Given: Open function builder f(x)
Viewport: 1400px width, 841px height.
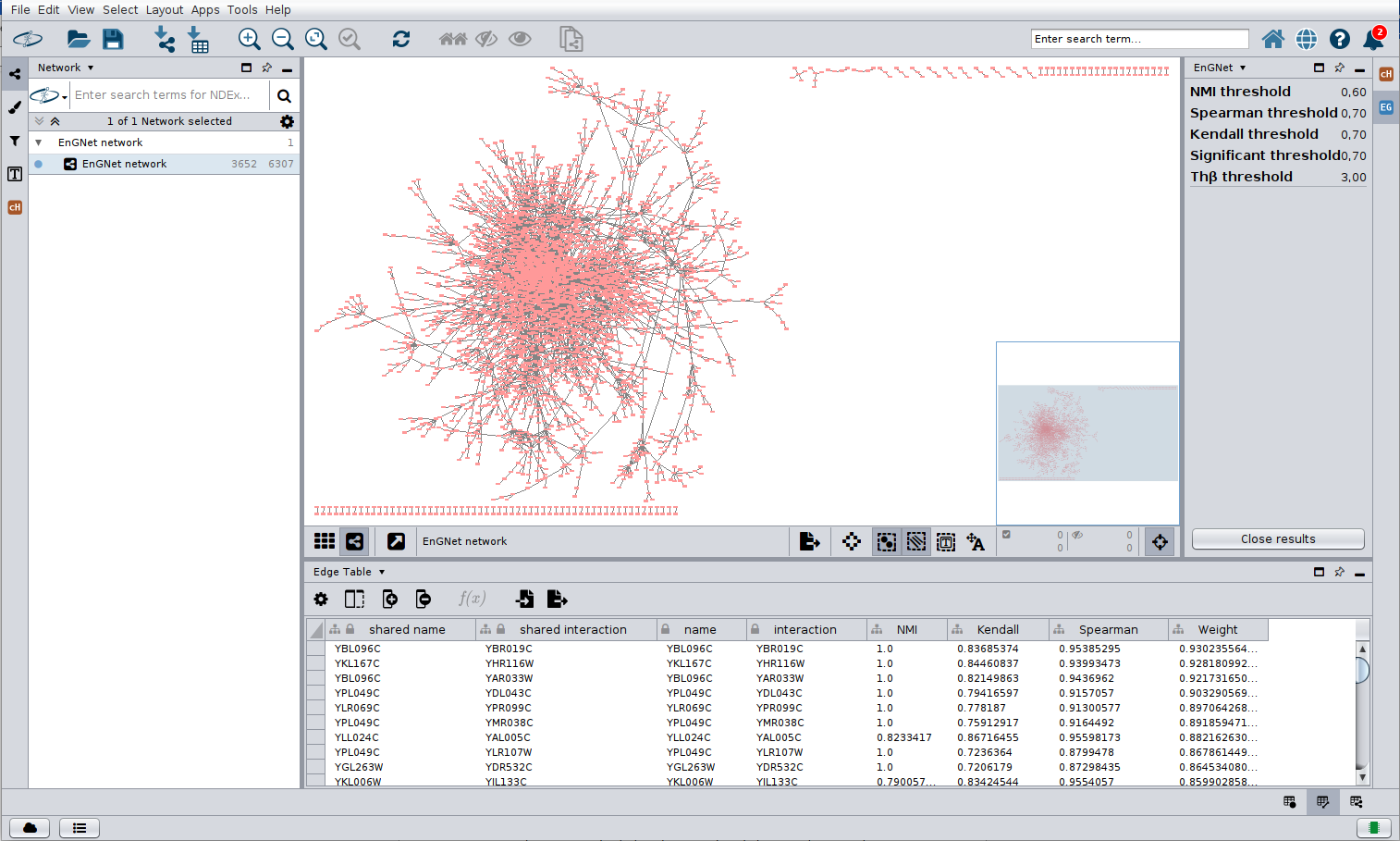Looking at the screenshot, I should [473, 599].
